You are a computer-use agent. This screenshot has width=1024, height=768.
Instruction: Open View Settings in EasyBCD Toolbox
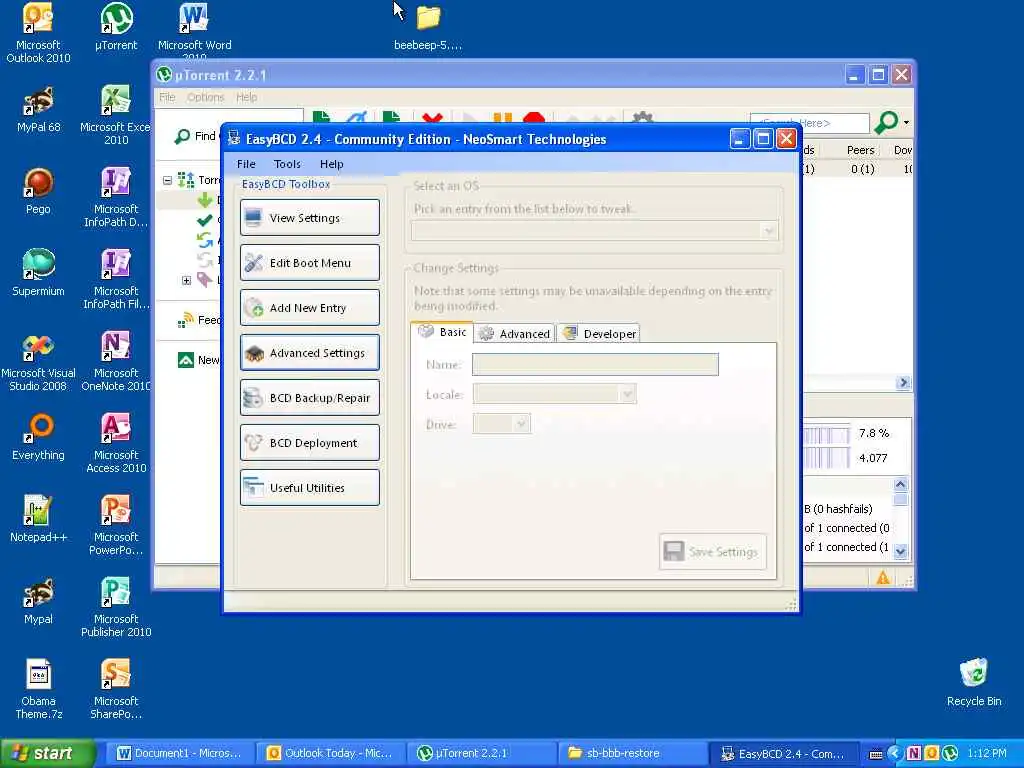pos(310,217)
